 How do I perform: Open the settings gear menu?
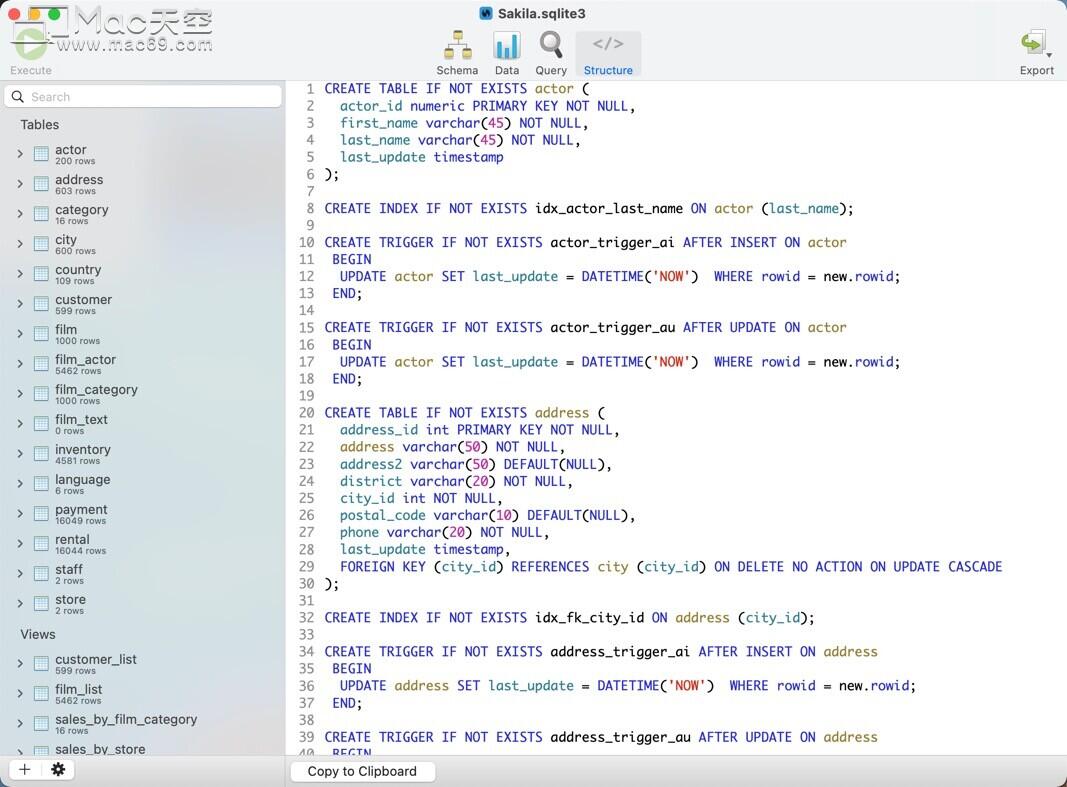58,769
